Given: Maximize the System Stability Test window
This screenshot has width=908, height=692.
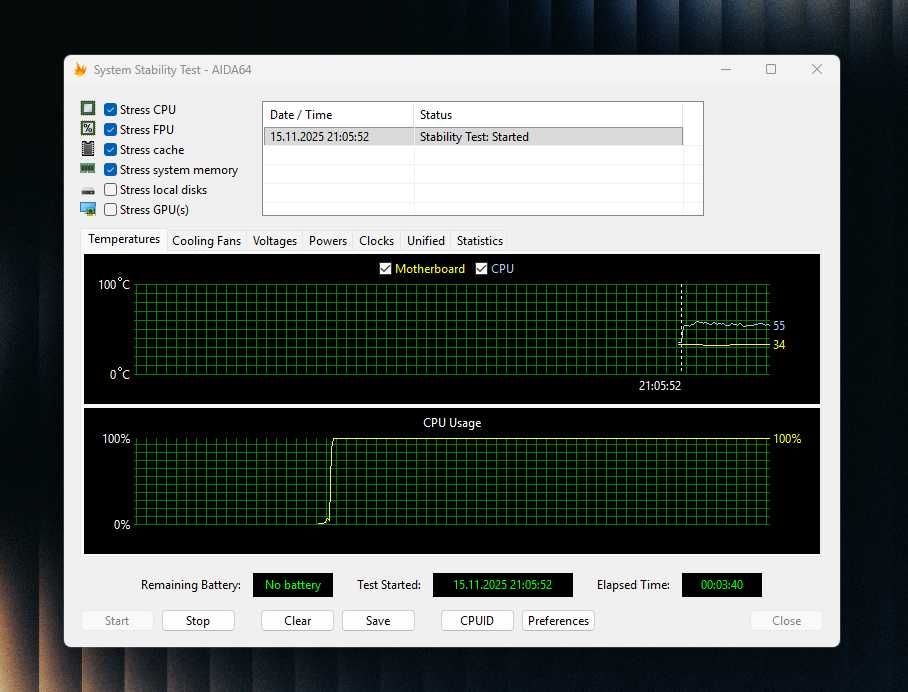Looking at the screenshot, I should click(771, 69).
